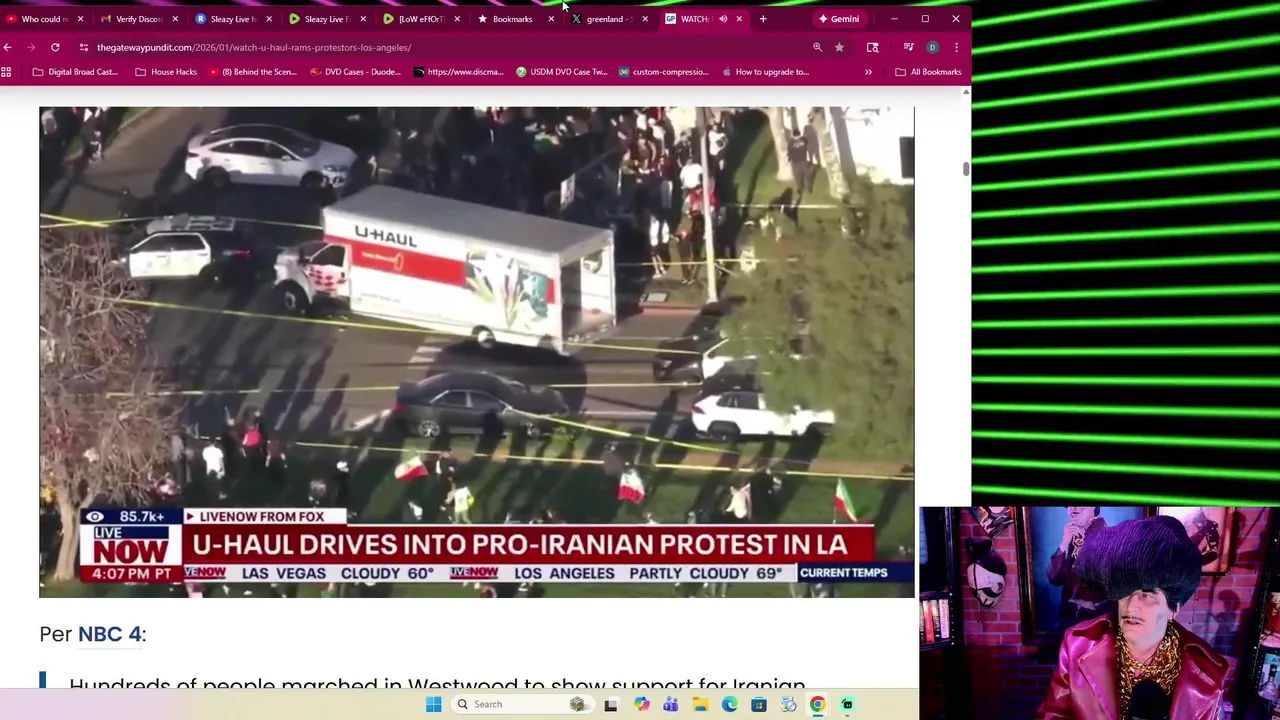The image size is (1280, 720).
Task: Open a new tab with plus button
Action: click(763, 19)
